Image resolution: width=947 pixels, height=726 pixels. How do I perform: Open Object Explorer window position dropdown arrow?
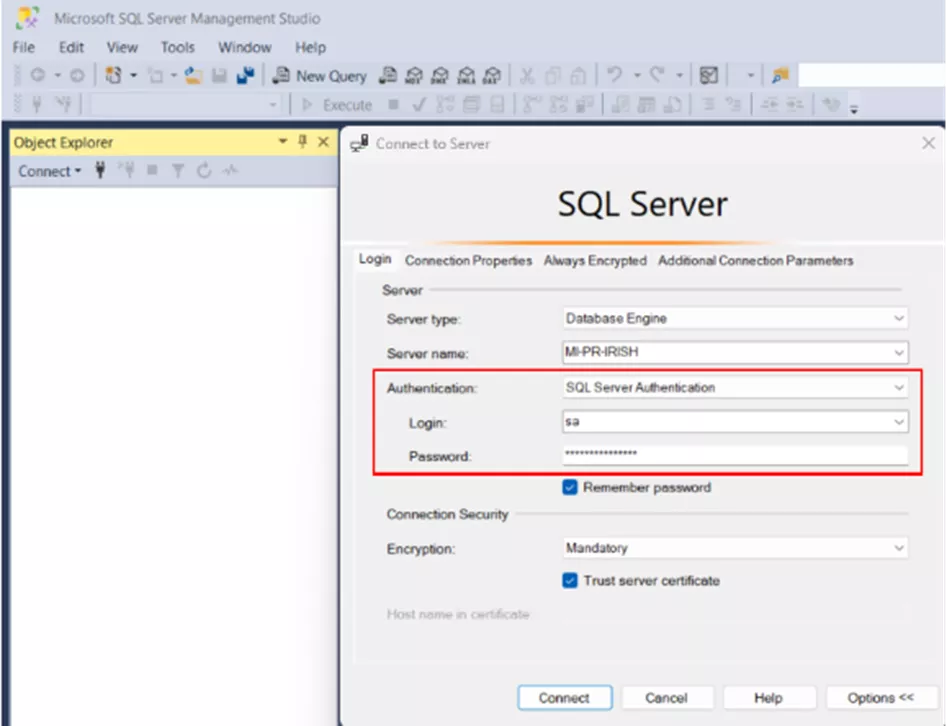(282, 142)
